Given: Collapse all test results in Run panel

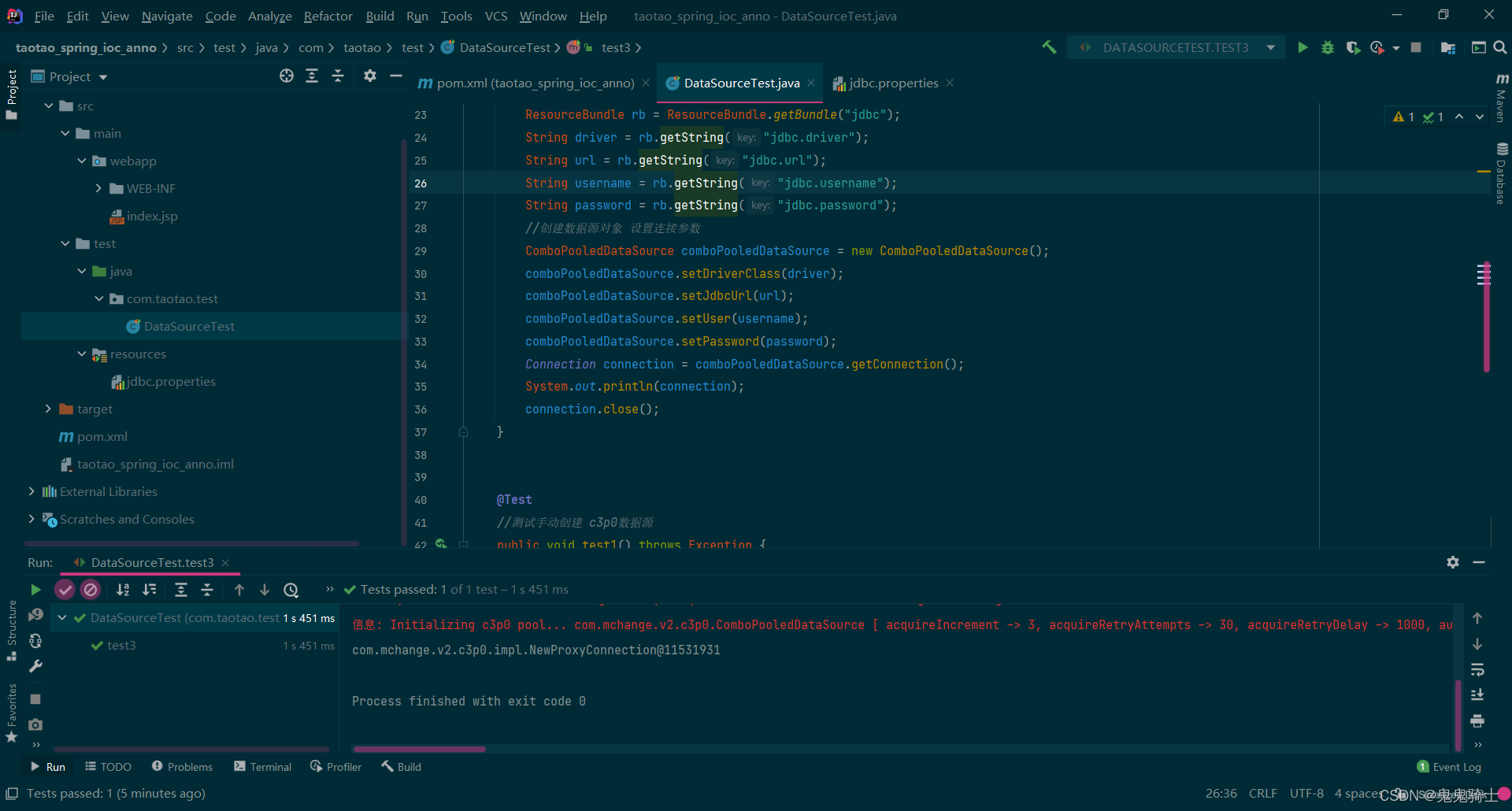Looking at the screenshot, I should pyautogui.click(x=207, y=590).
